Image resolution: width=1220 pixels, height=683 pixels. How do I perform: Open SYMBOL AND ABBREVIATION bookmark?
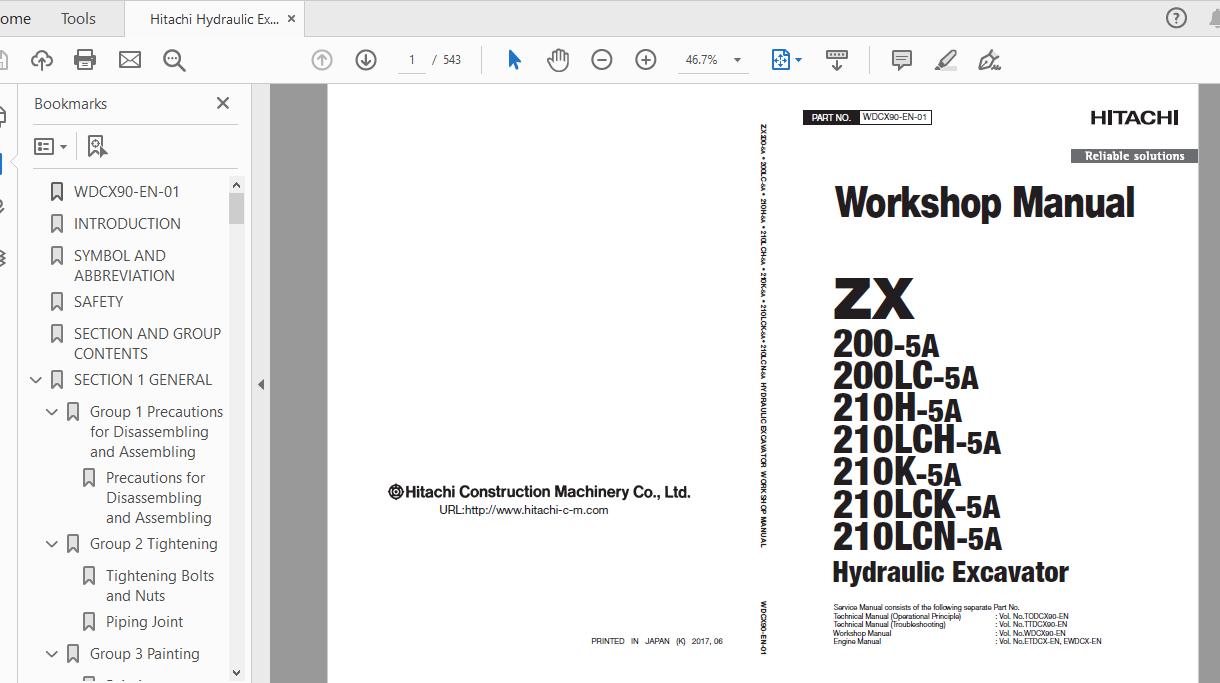point(124,266)
